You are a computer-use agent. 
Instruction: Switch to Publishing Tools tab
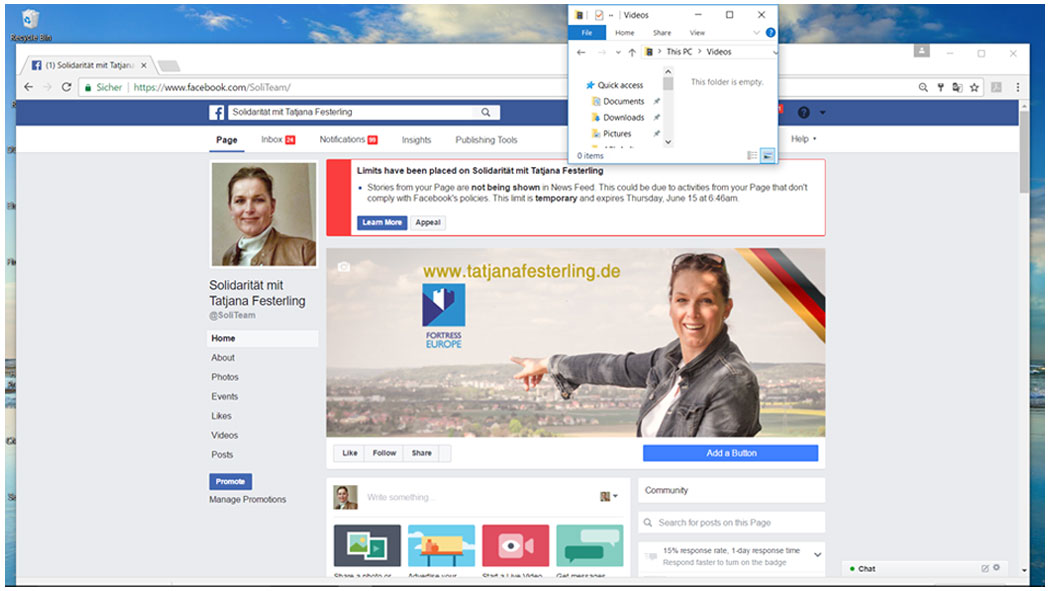(x=486, y=140)
